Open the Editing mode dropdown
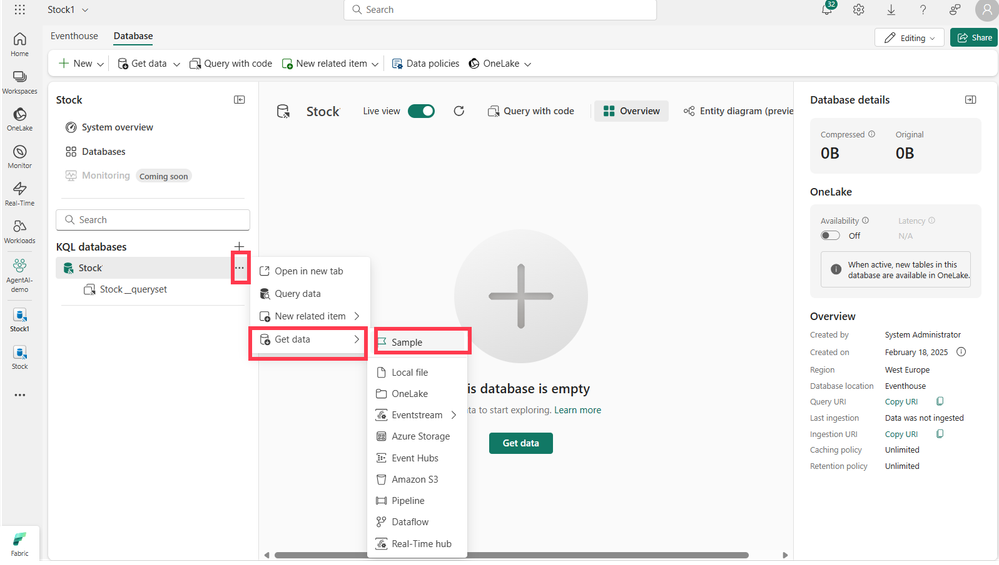The image size is (999, 565). [909, 38]
